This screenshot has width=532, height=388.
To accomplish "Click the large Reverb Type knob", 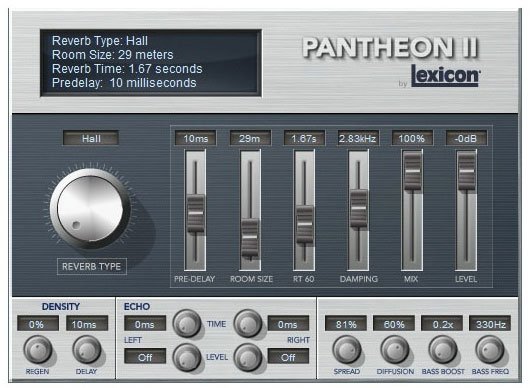I will (x=90, y=208).
